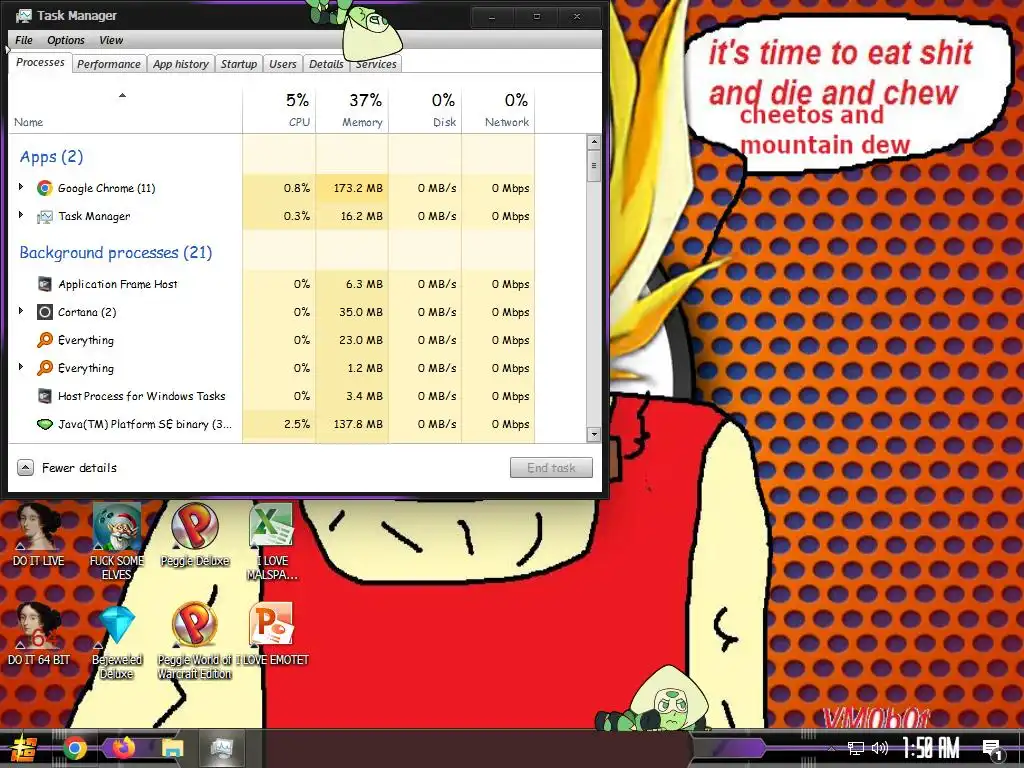Select the 137.8 MB Java memory value

(x=359, y=424)
